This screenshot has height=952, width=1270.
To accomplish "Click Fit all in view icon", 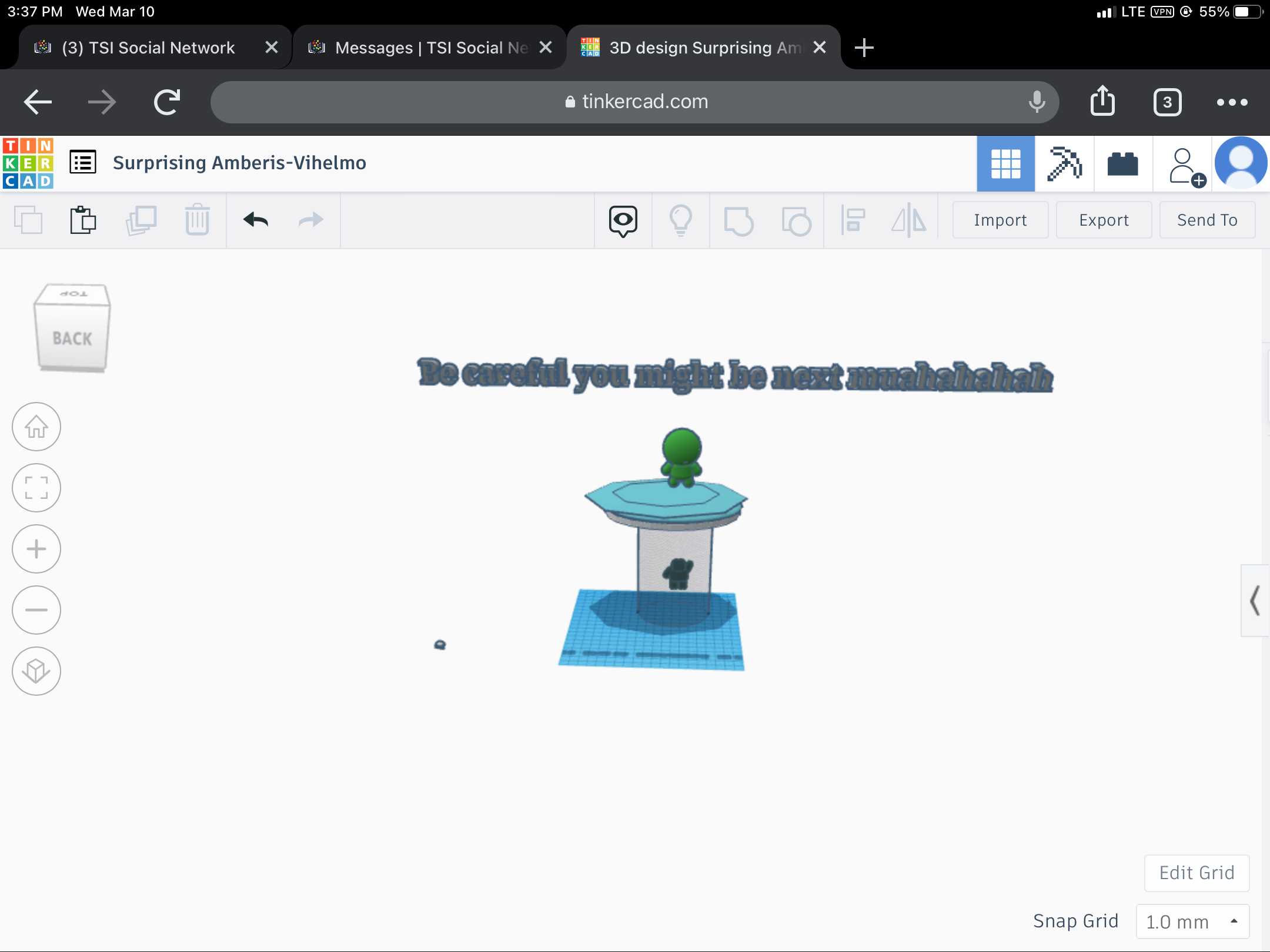I will point(36,488).
